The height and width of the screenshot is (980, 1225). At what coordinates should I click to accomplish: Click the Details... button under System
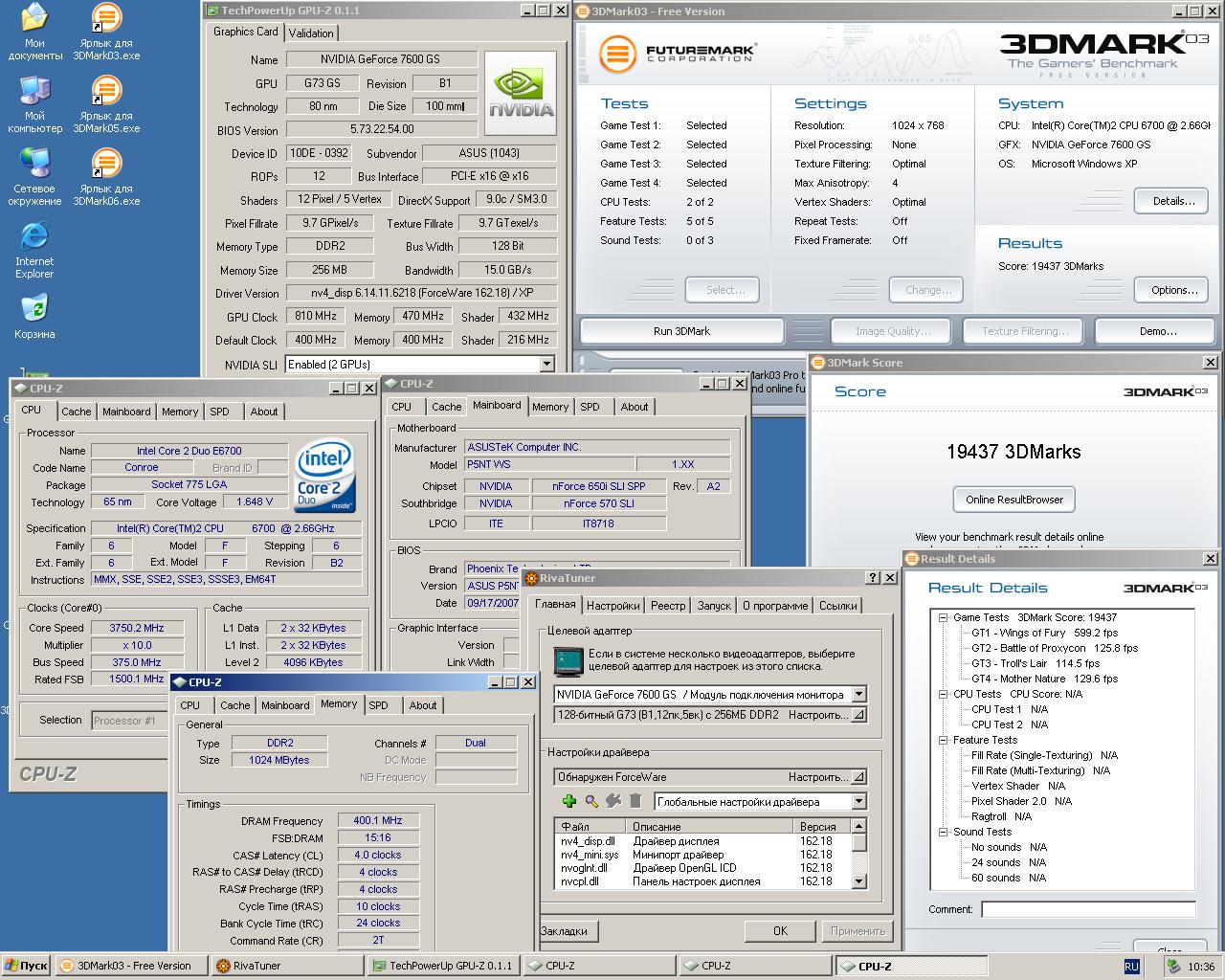tap(1173, 201)
